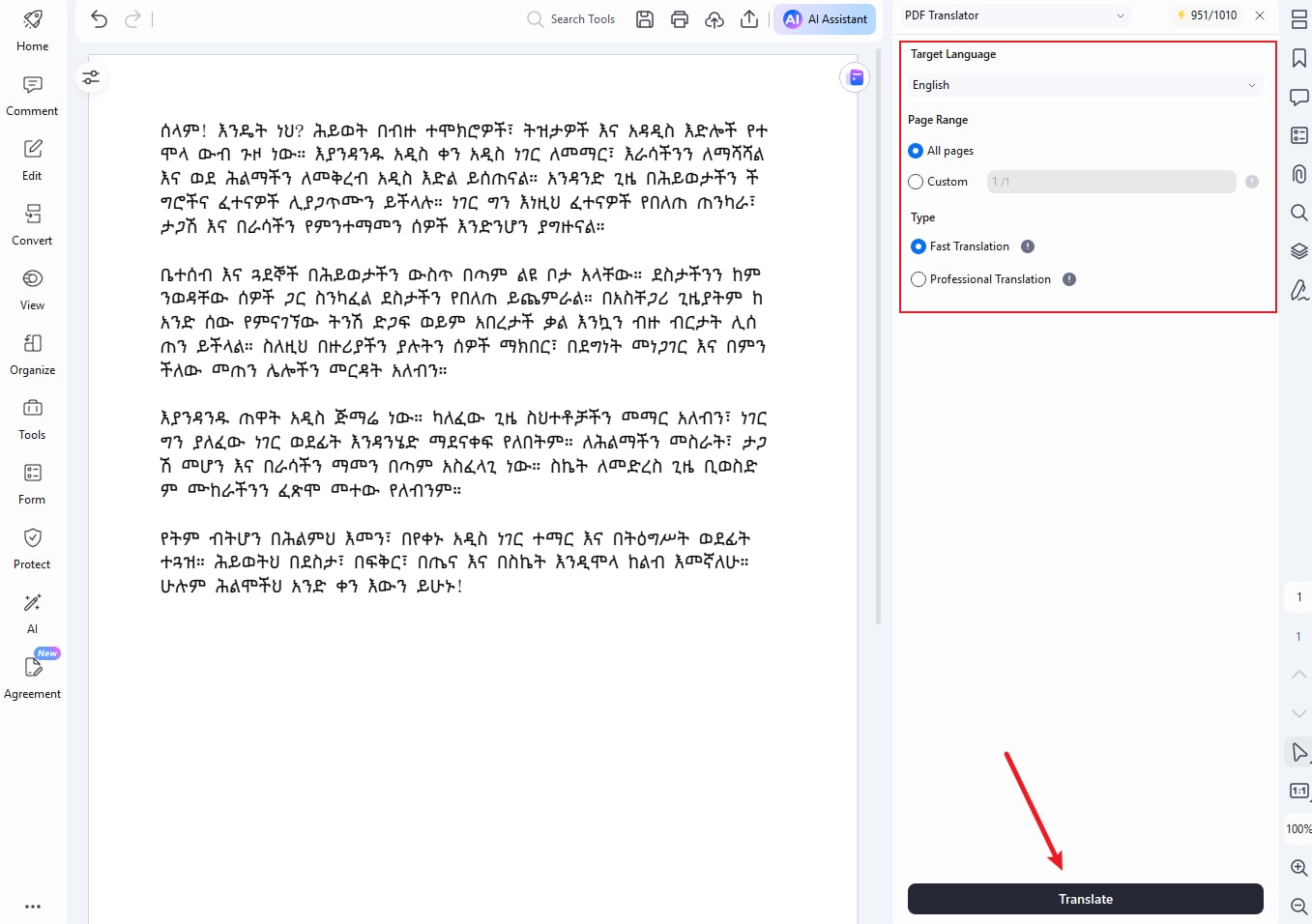The image size is (1312, 924).
Task: Open the AI Assistant button
Action: (825, 19)
